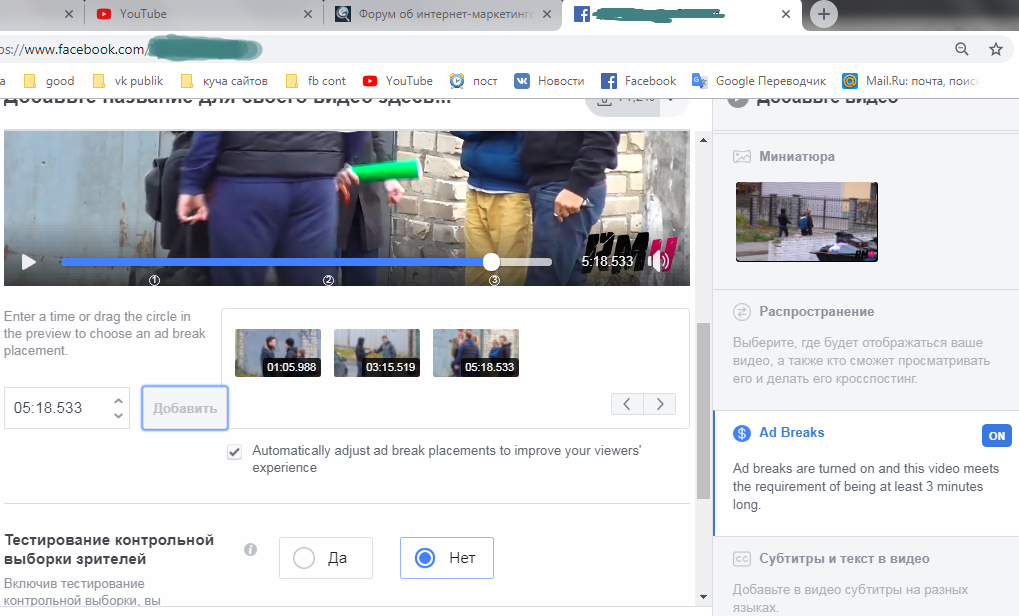
Task: Close the active Facebook tab
Action: (x=786, y=14)
